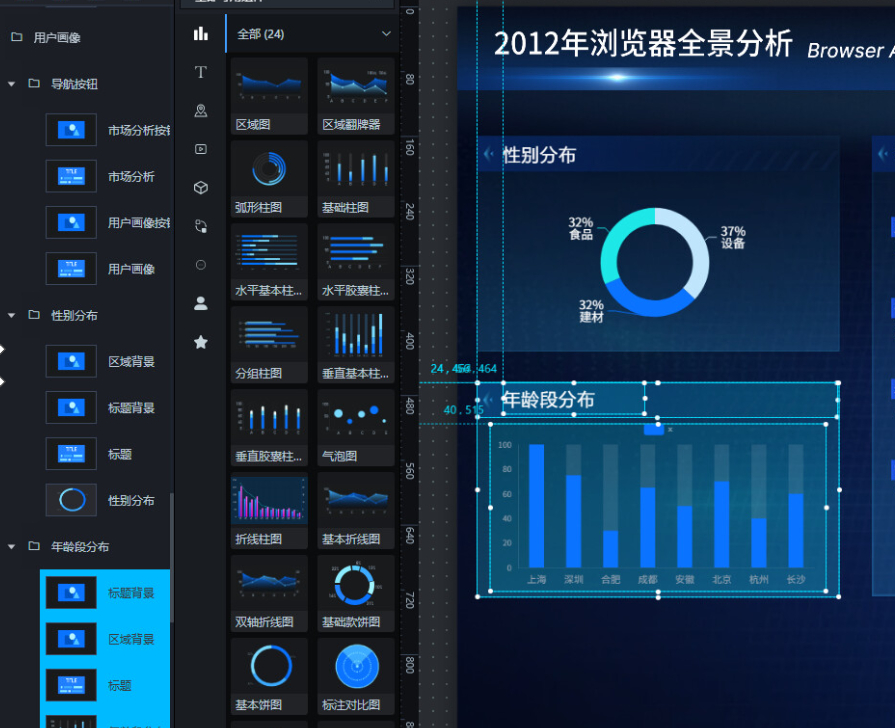895x728 pixels.
Task: Add the 区域图 chart component
Action: coord(269,95)
